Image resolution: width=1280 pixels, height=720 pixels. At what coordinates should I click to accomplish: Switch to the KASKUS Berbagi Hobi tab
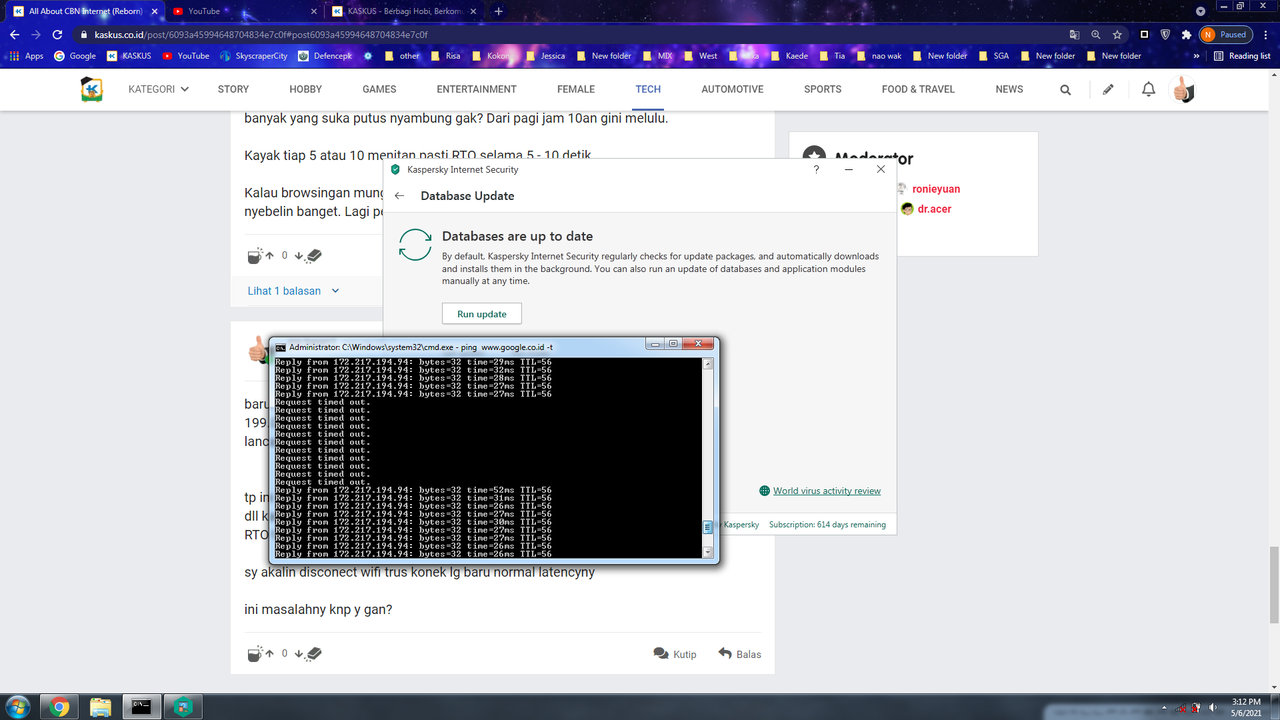[x=404, y=11]
